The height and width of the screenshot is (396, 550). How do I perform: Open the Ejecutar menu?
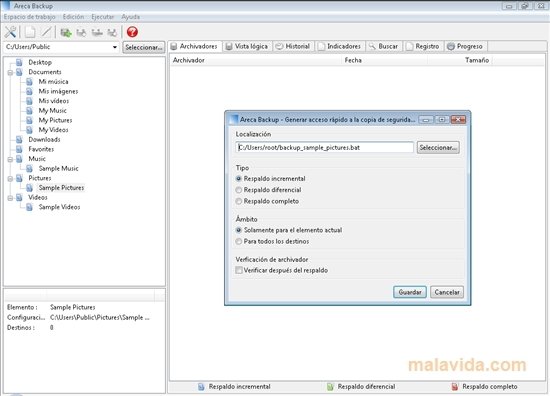(x=102, y=17)
